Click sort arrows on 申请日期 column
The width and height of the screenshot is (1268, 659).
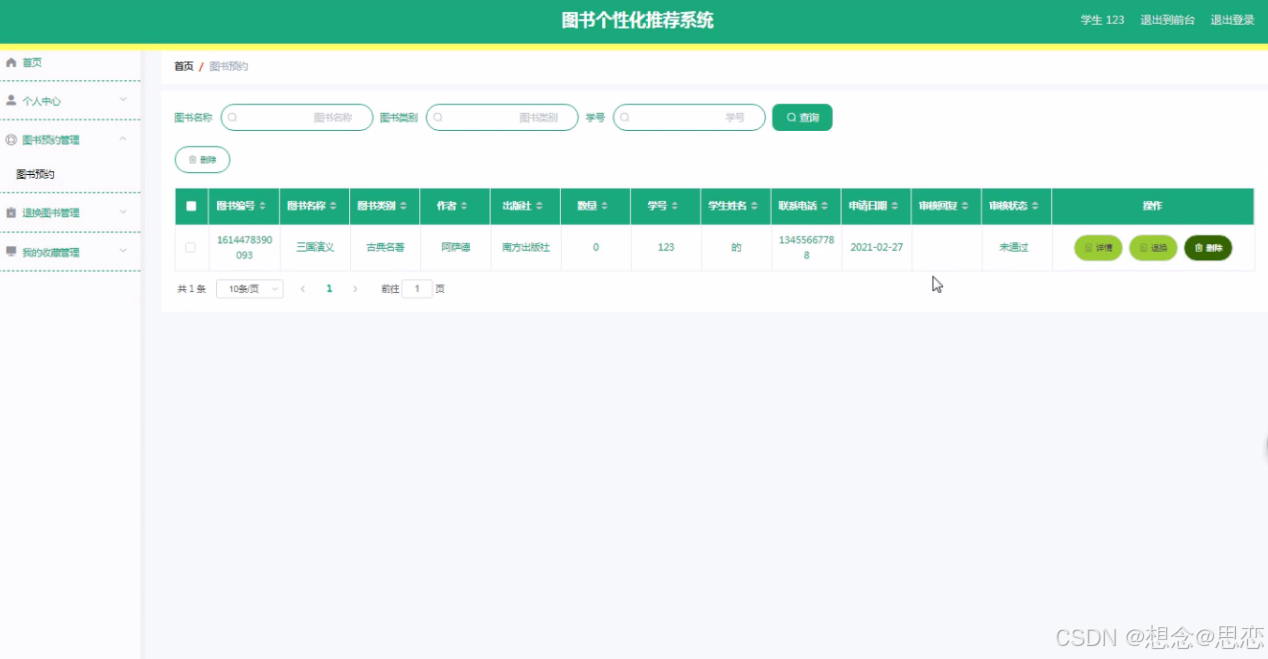(894, 206)
